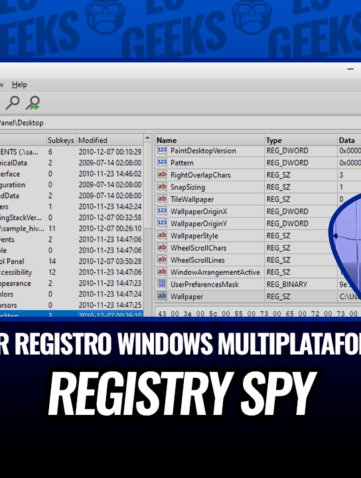Click the string icon beside WheelScrollChars
Viewport: 361px width, 478px height.
click(162, 248)
